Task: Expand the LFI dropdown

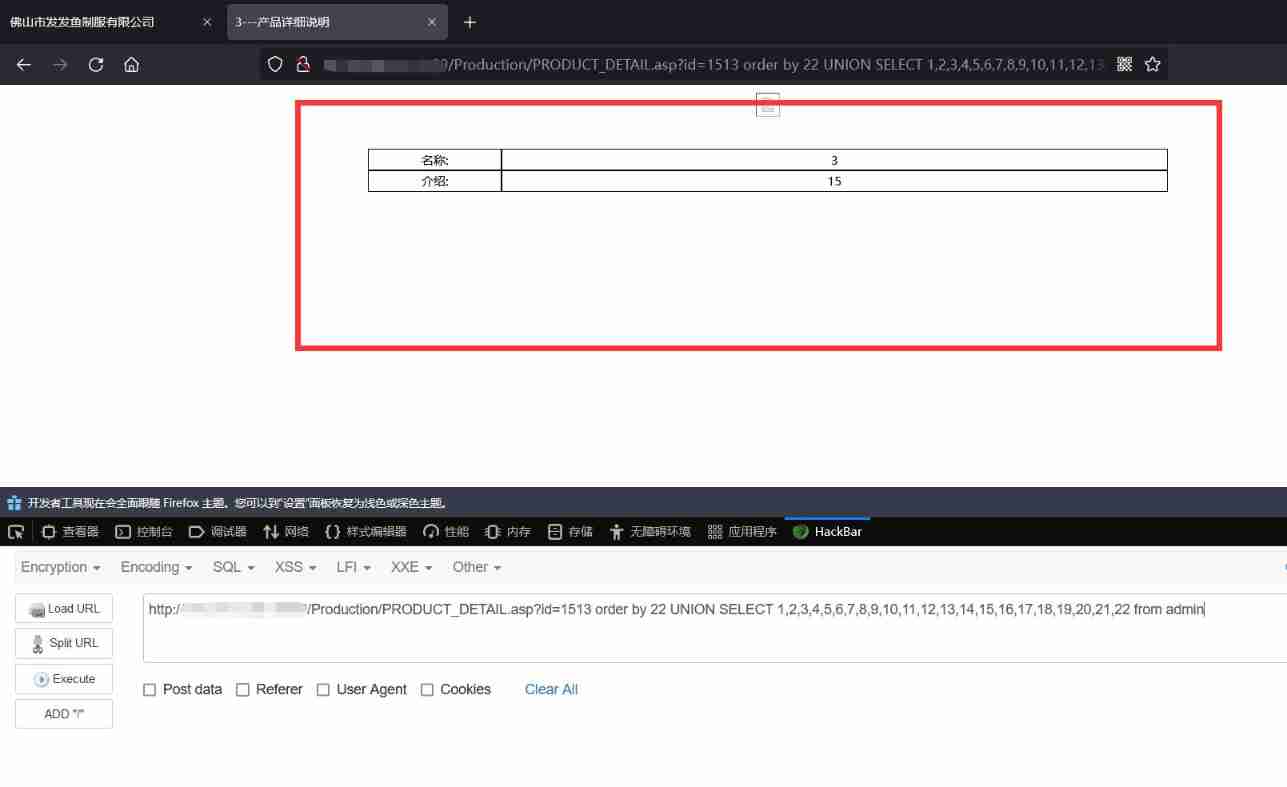Action: (x=354, y=567)
